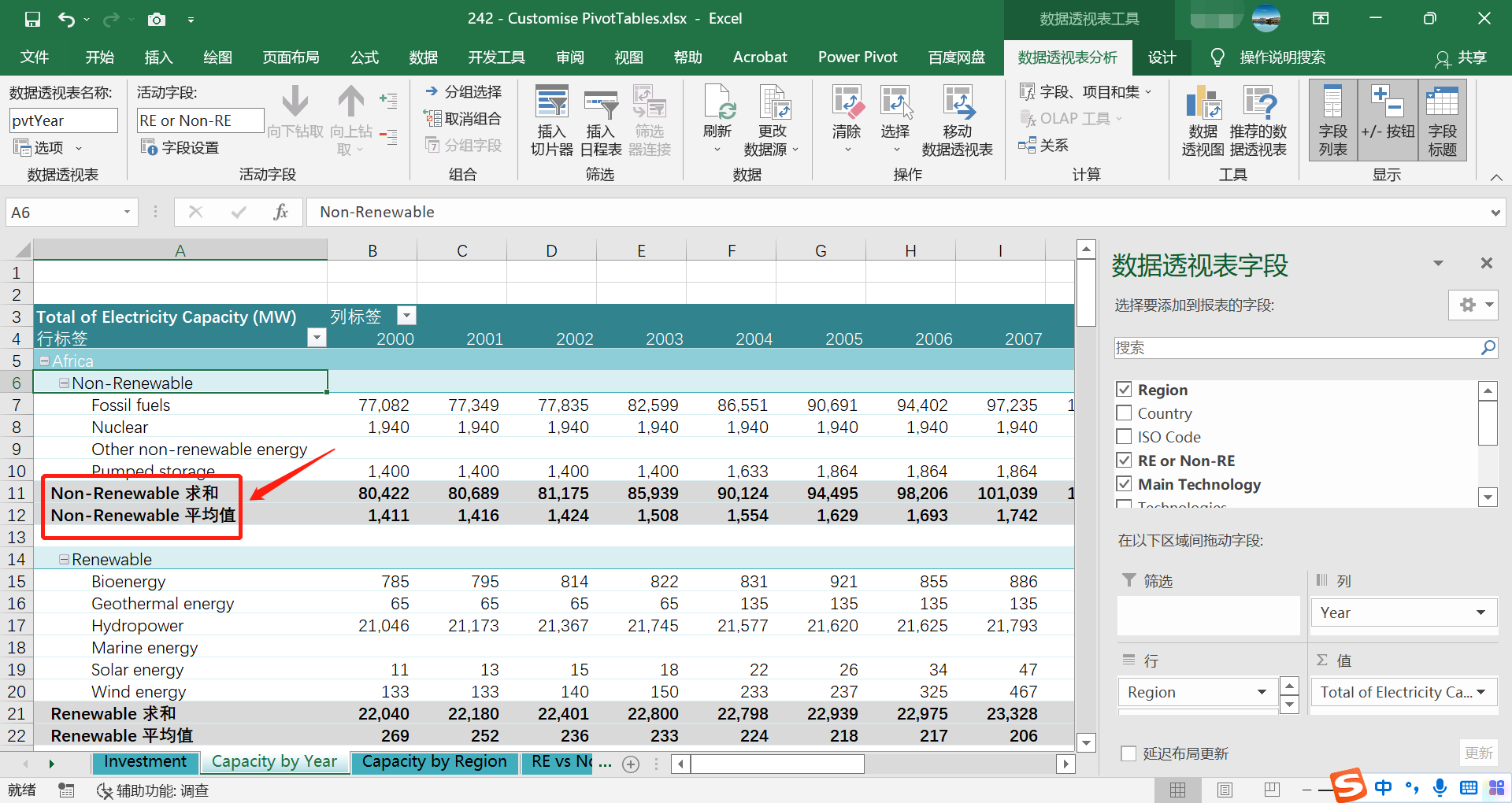
Task: Click the zoom slider in status bar
Action: coord(1323,790)
